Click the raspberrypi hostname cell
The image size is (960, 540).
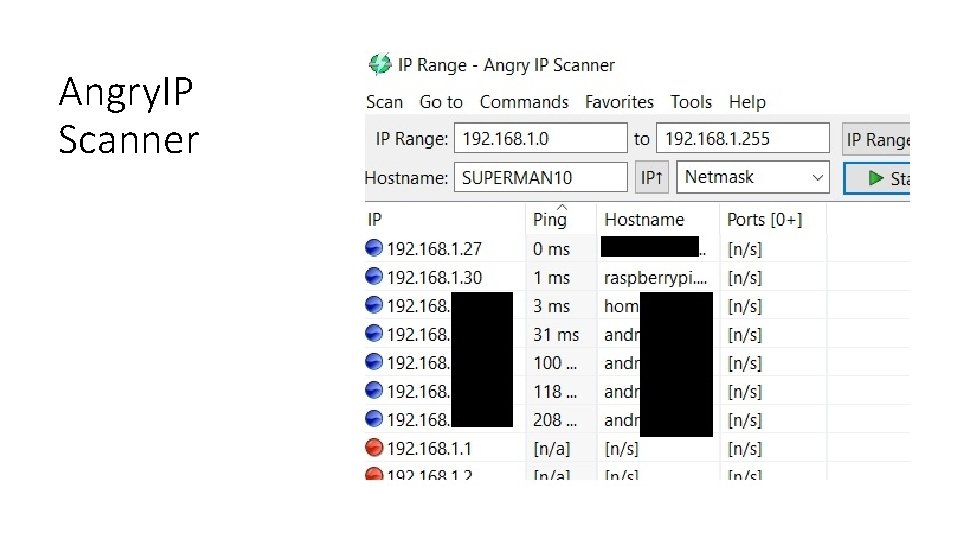pyautogui.click(x=655, y=278)
